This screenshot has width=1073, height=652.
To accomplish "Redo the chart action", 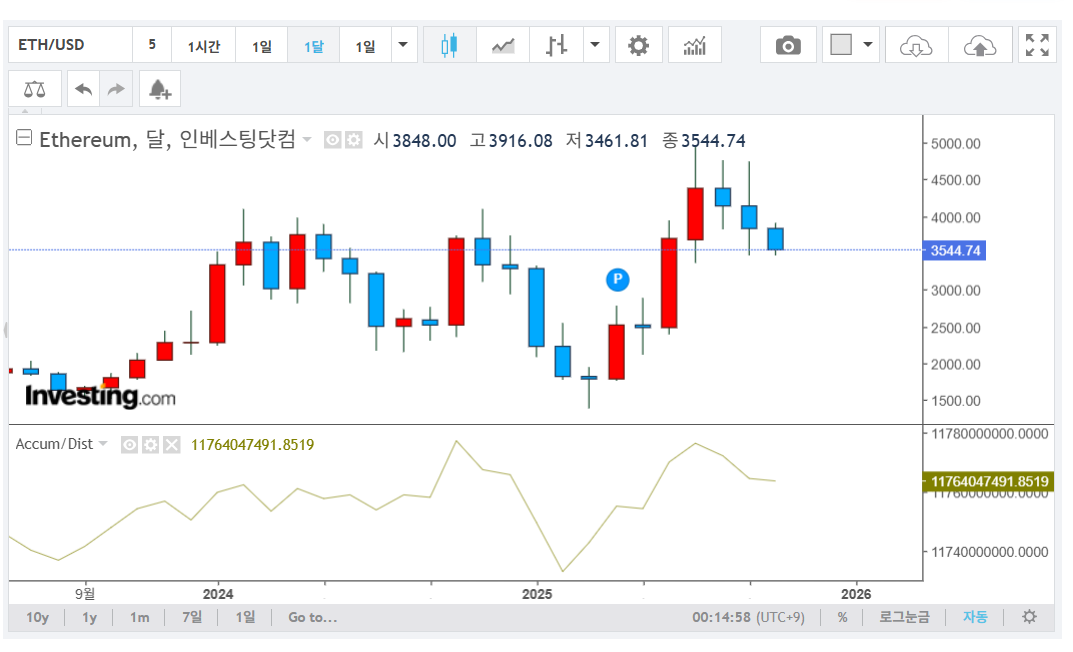I will coord(116,89).
